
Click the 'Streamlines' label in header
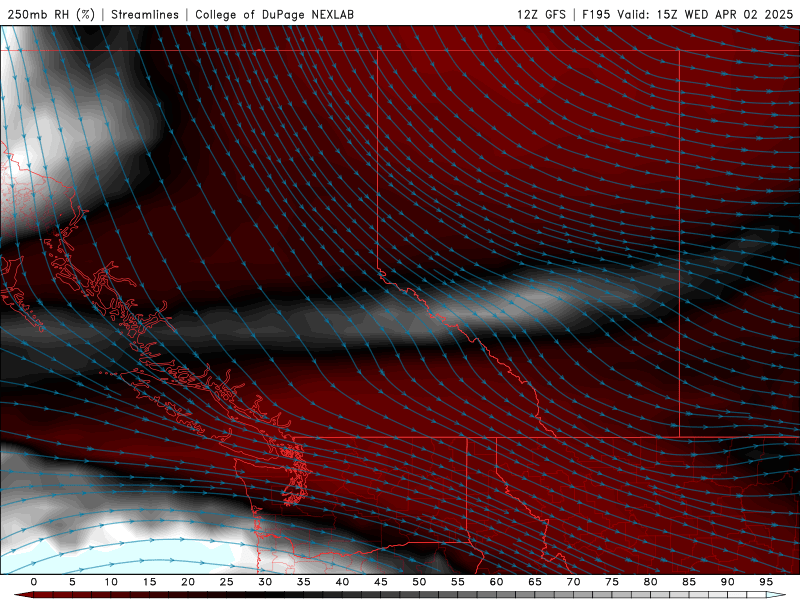pyautogui.click(x=145, y=14)
